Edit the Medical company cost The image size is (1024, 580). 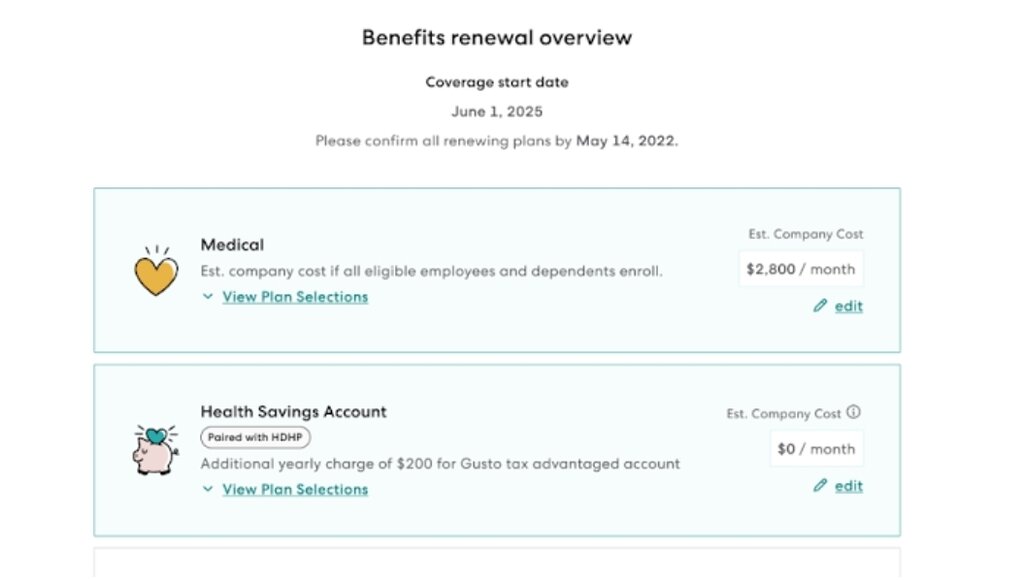(x=848, y=306)
